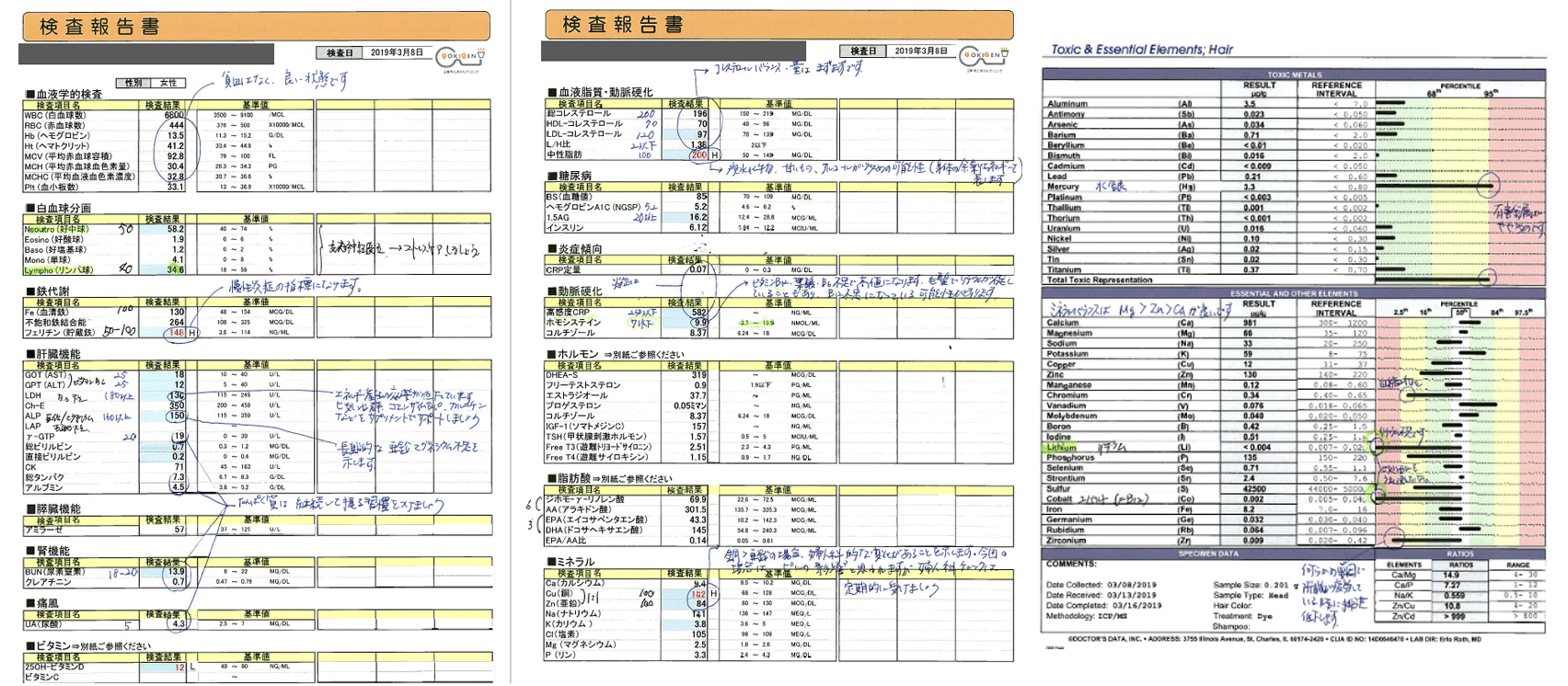This screenshot has width=1568, height=686.
Task: Click the ■痛風 section heading
Action: [x=42, y=603]
